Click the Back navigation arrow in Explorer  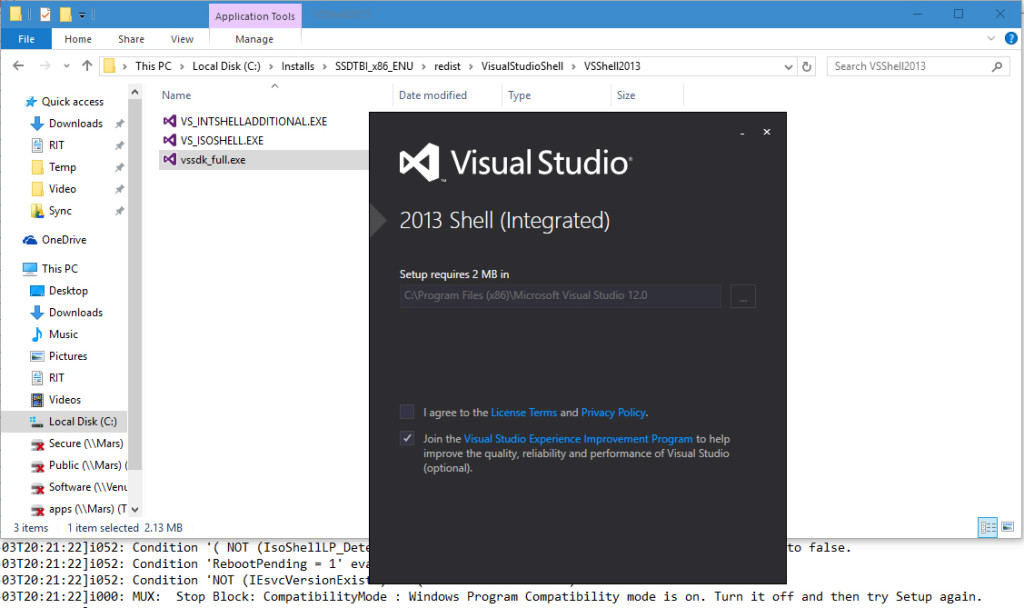point(18,66)
